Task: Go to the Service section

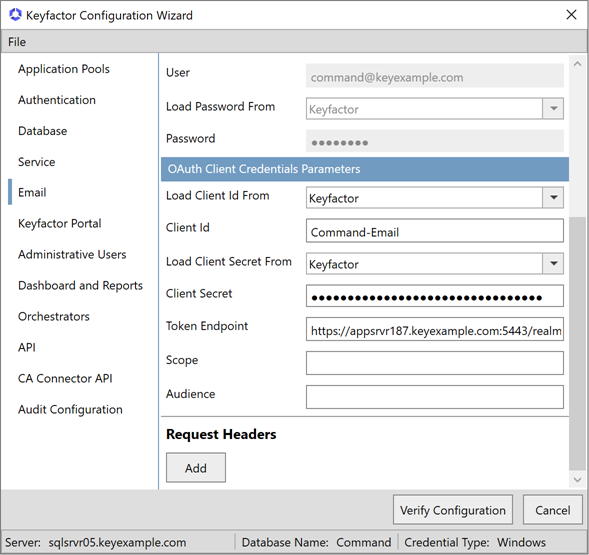Action: click(36, 162)
